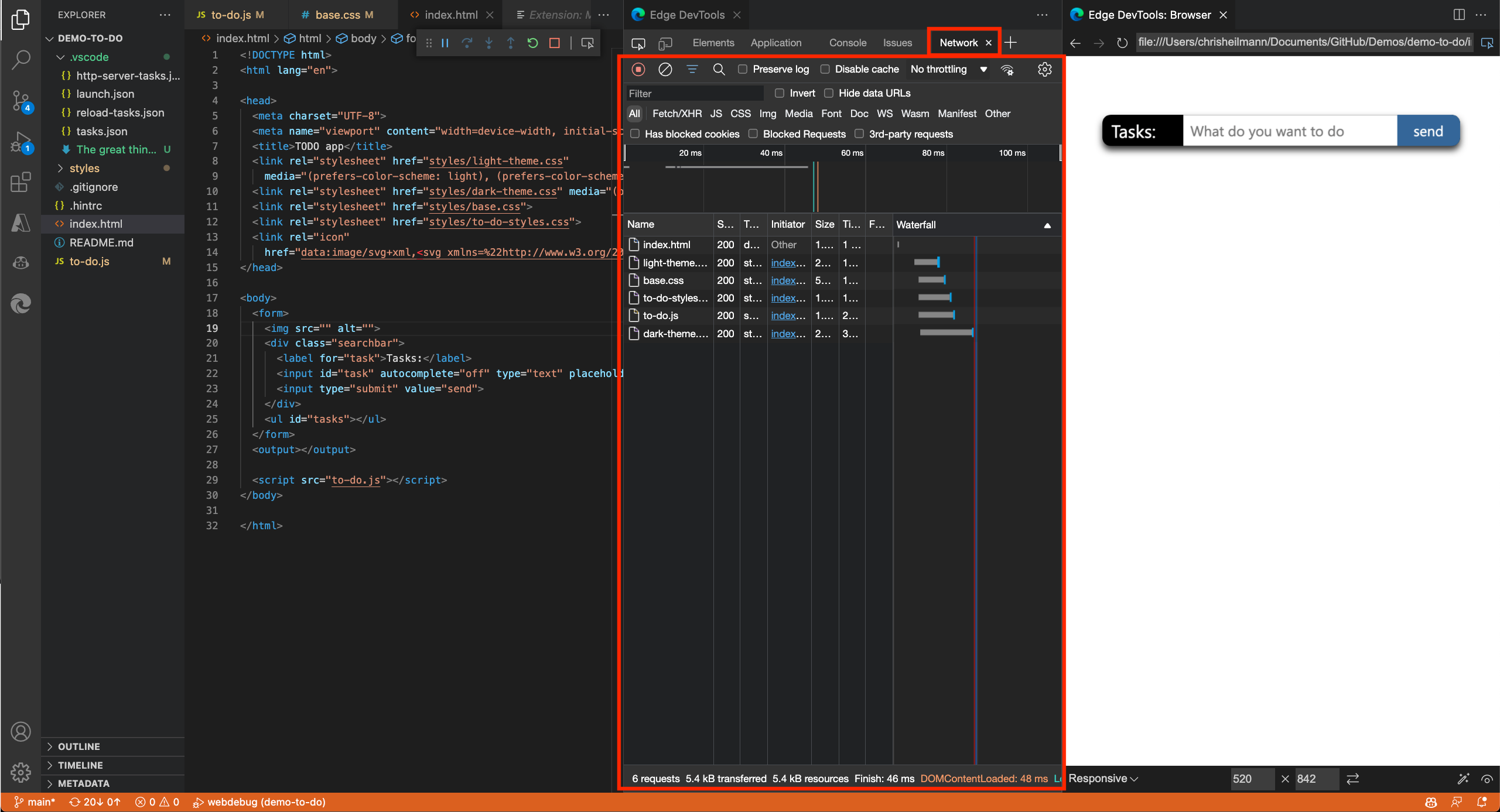Toggle the Invert filter checkbox
Viewport: 1500px width, 812px height.
[x=779, y=92]
